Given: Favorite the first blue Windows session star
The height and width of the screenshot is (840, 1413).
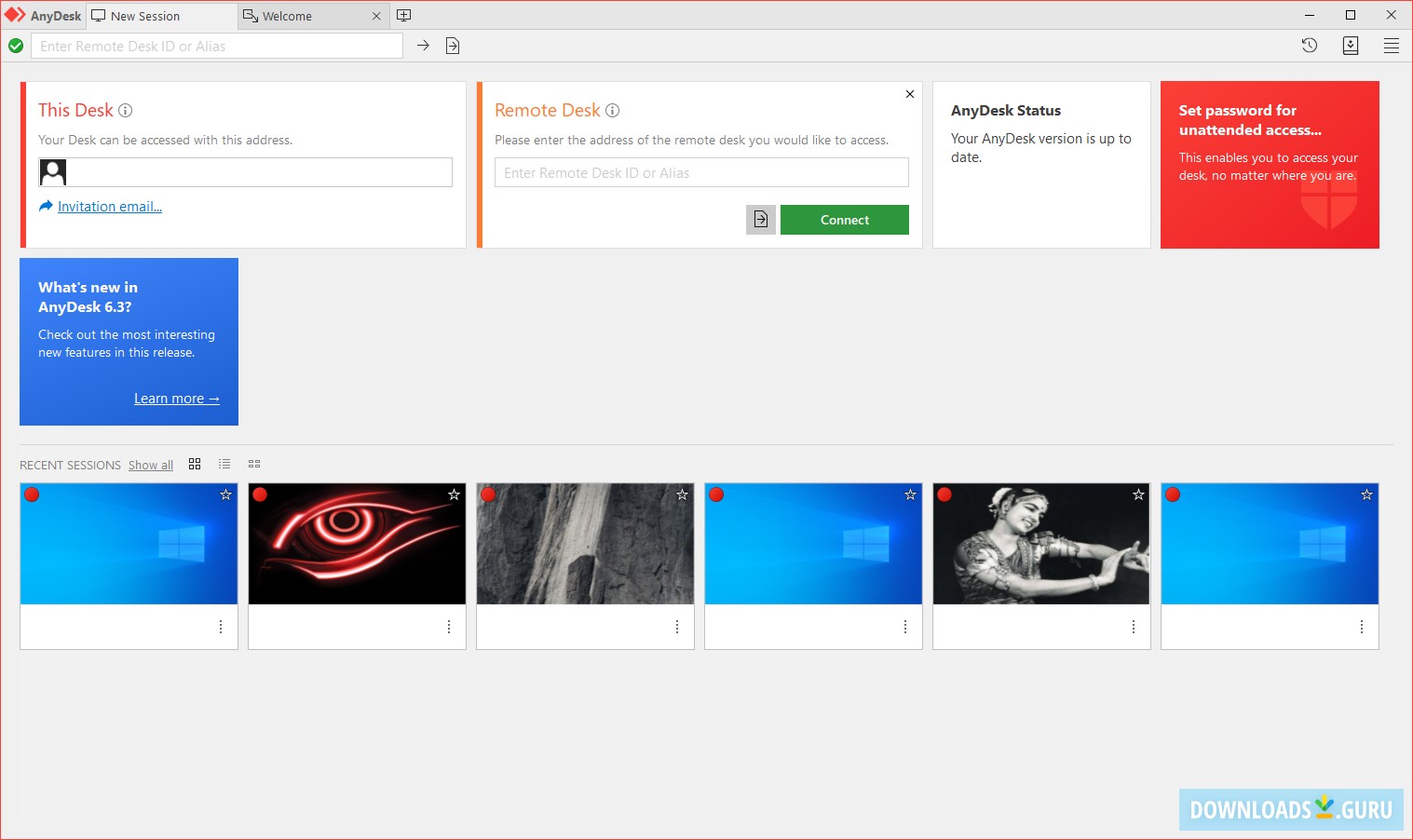Looking at the screenshot, I should [225, 495].
